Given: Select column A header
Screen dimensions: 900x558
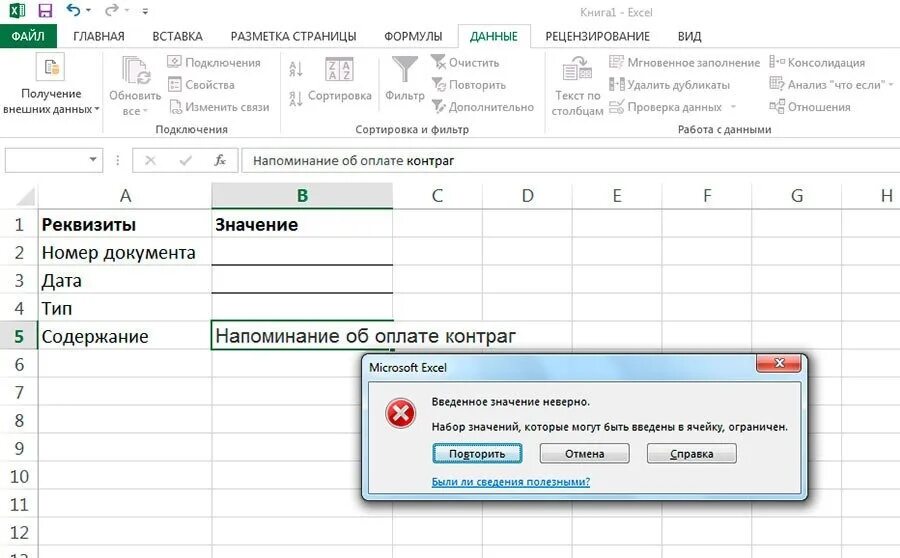Looking at the screenshot, I should 125,196.
